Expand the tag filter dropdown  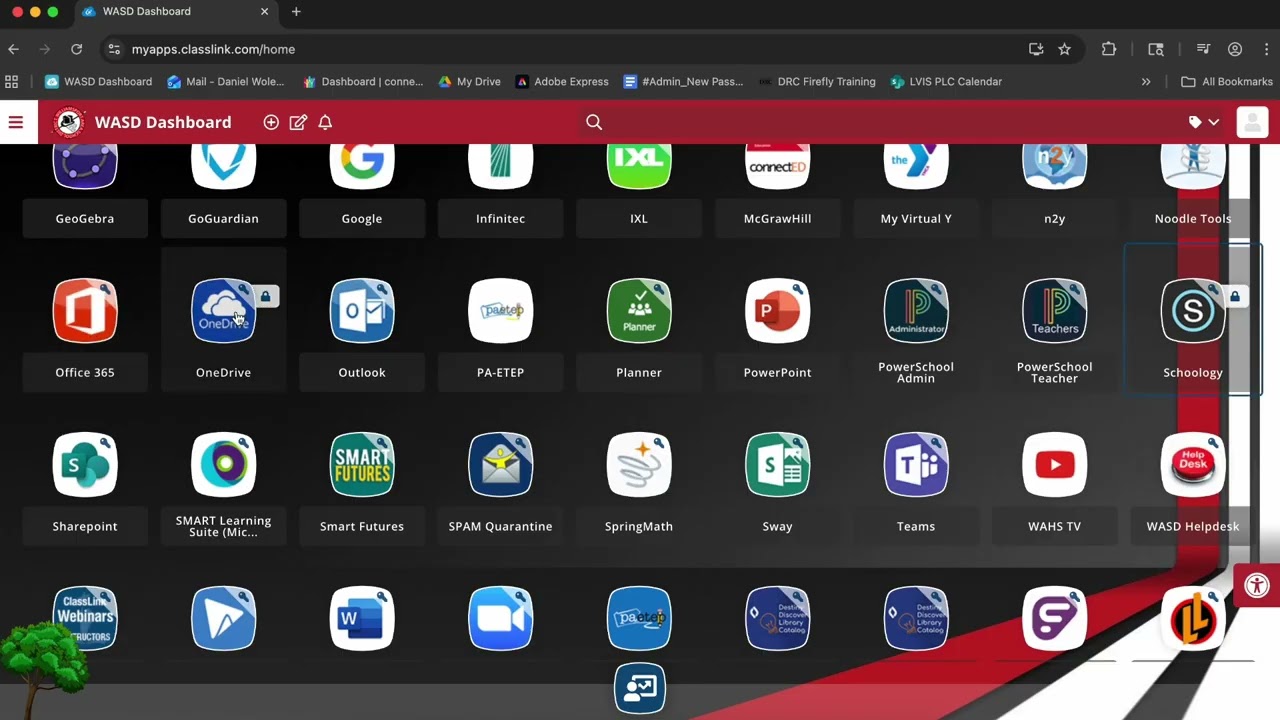1204,122
